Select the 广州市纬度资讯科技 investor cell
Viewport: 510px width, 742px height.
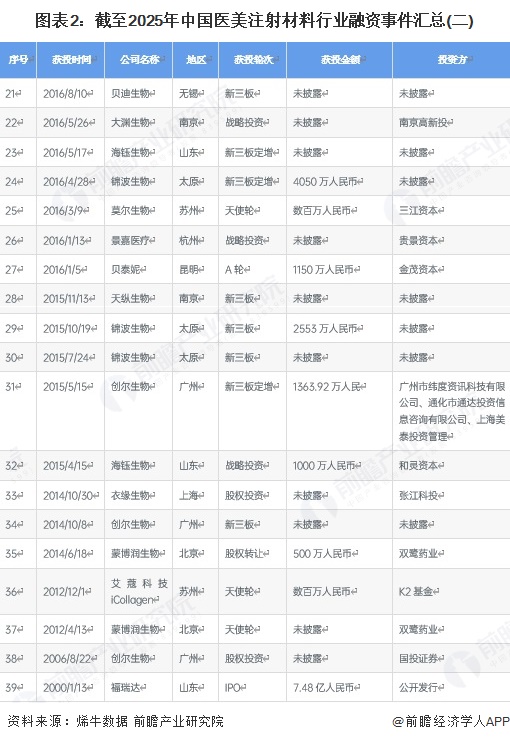(452, 411)
